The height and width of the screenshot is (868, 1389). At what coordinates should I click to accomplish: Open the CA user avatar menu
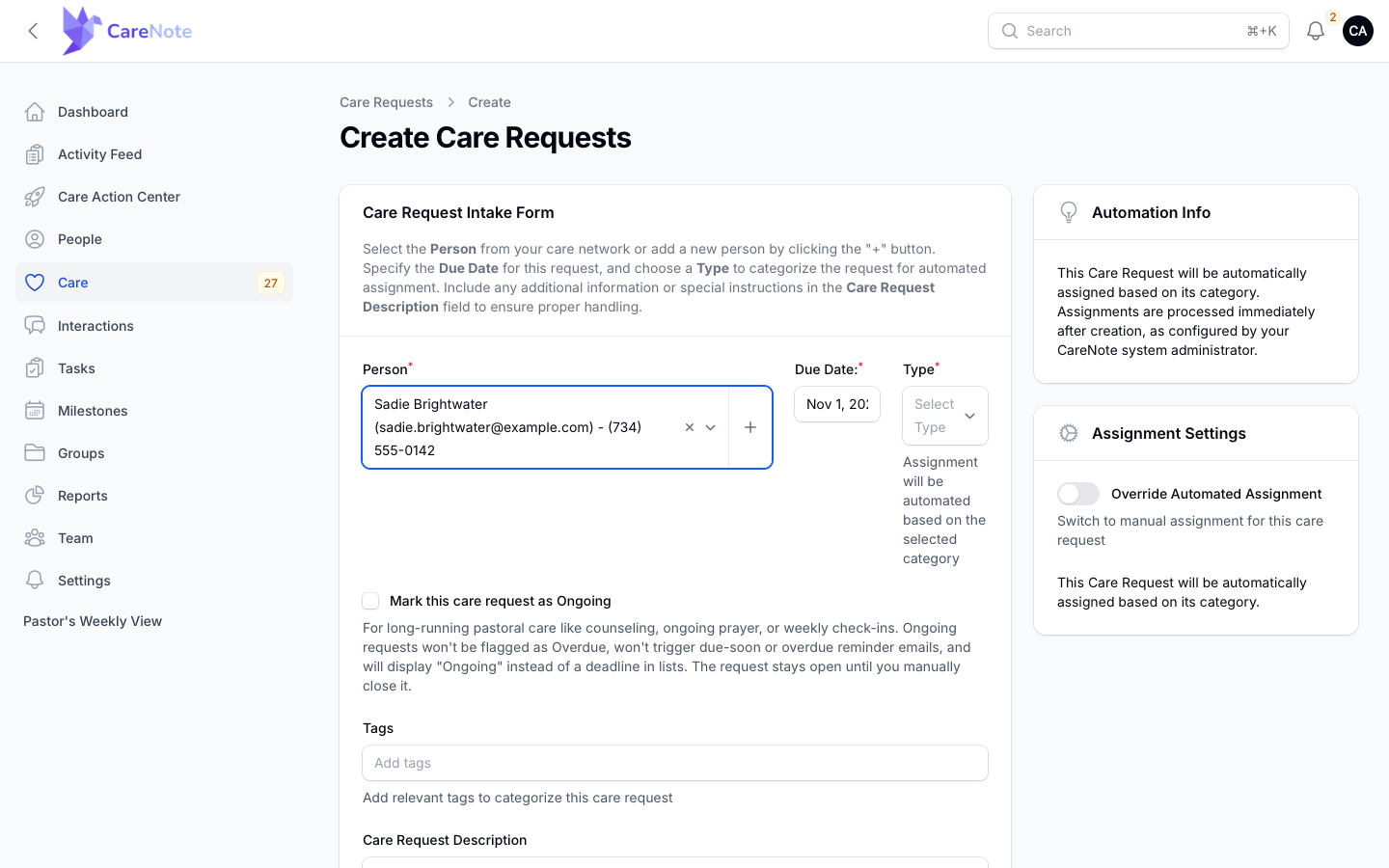1357,31
